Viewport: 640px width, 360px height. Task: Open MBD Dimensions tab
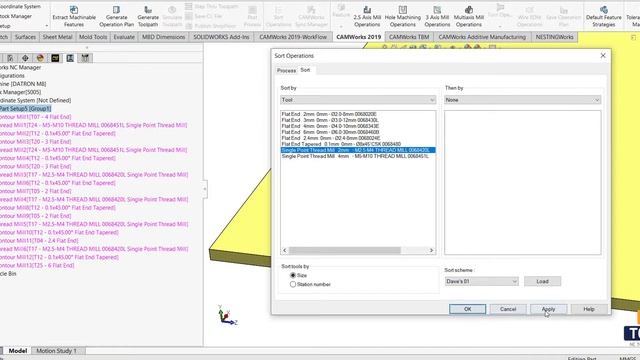[x=163, y=37]
